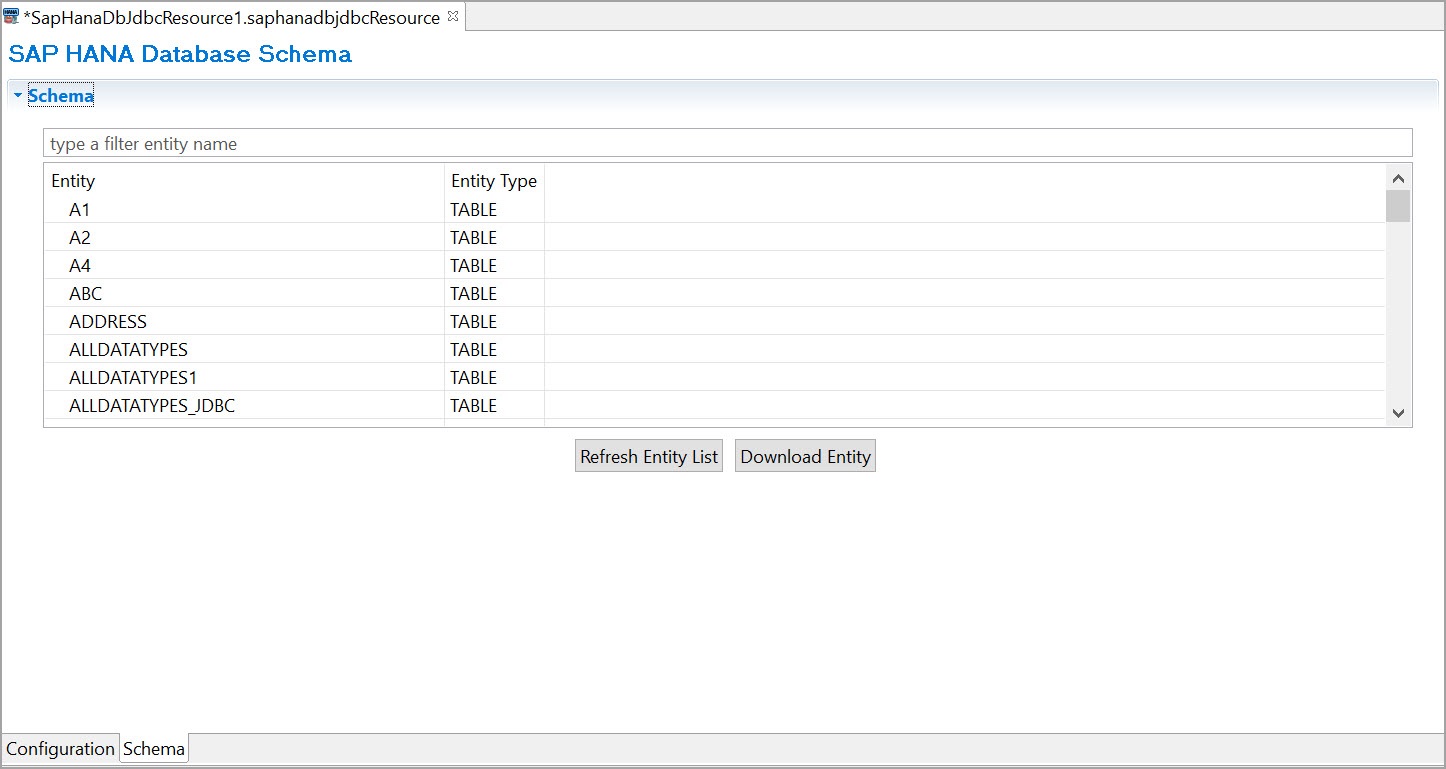
Task: Click the Schema section header link
Action: pyautogui.click(x=61, y=96)
